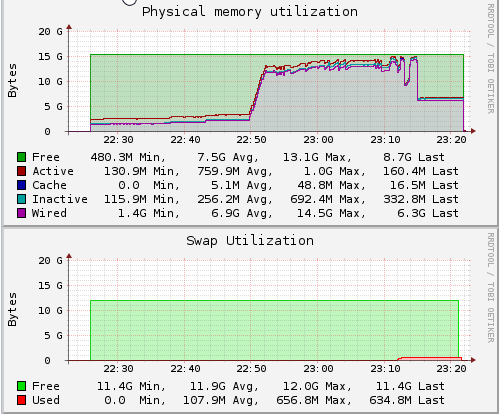Click the '16.5M Last' Cache value
500x414 pixels.
424,185
